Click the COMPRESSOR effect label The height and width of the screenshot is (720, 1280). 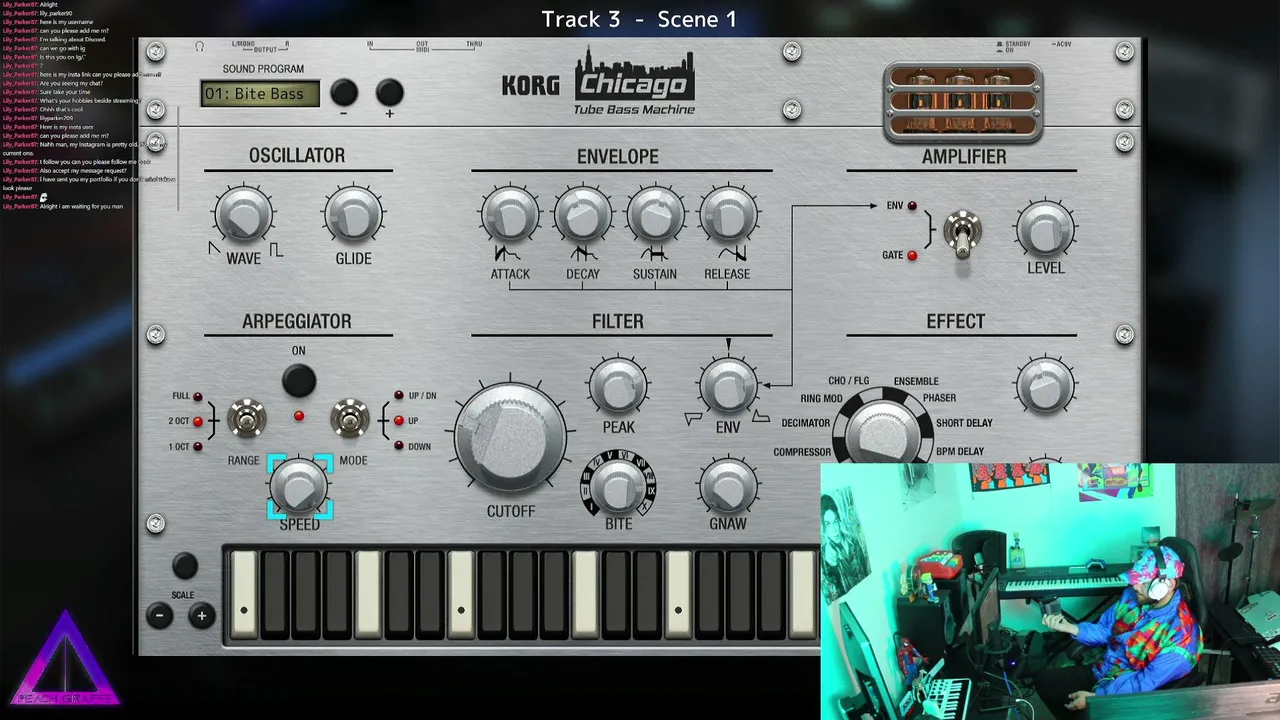(802, 452)
